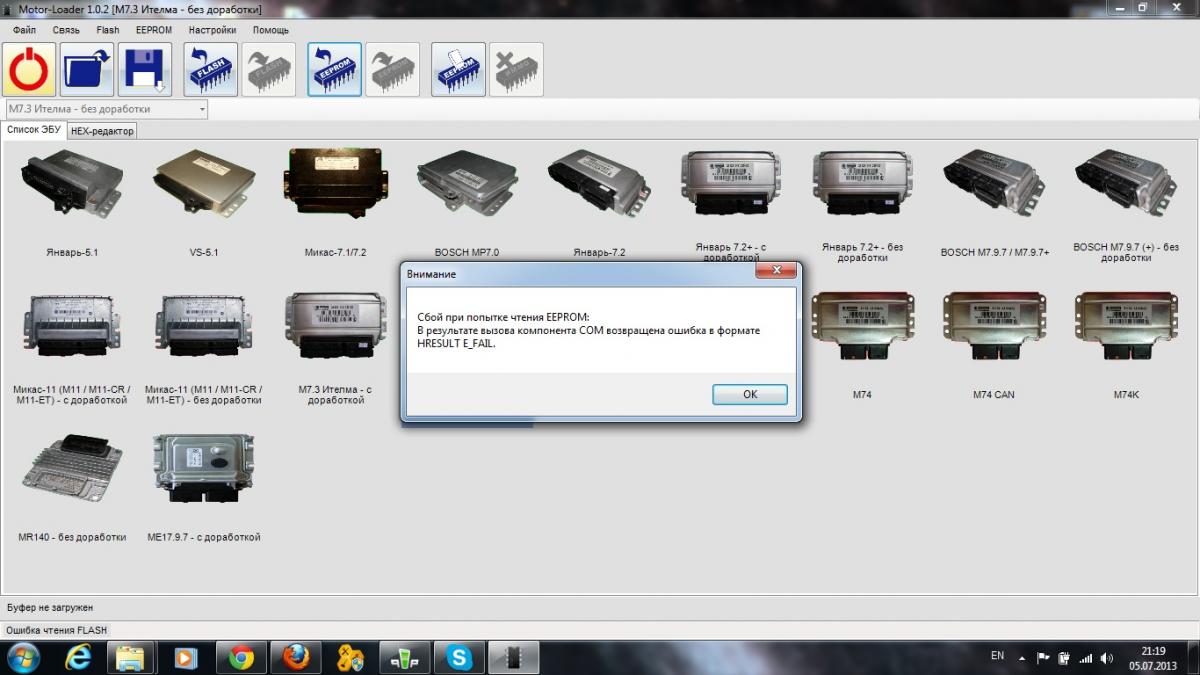1200x675 pixels.
Task: Click the EEPROM chip with eraser icon
Action: coord(459,69)
